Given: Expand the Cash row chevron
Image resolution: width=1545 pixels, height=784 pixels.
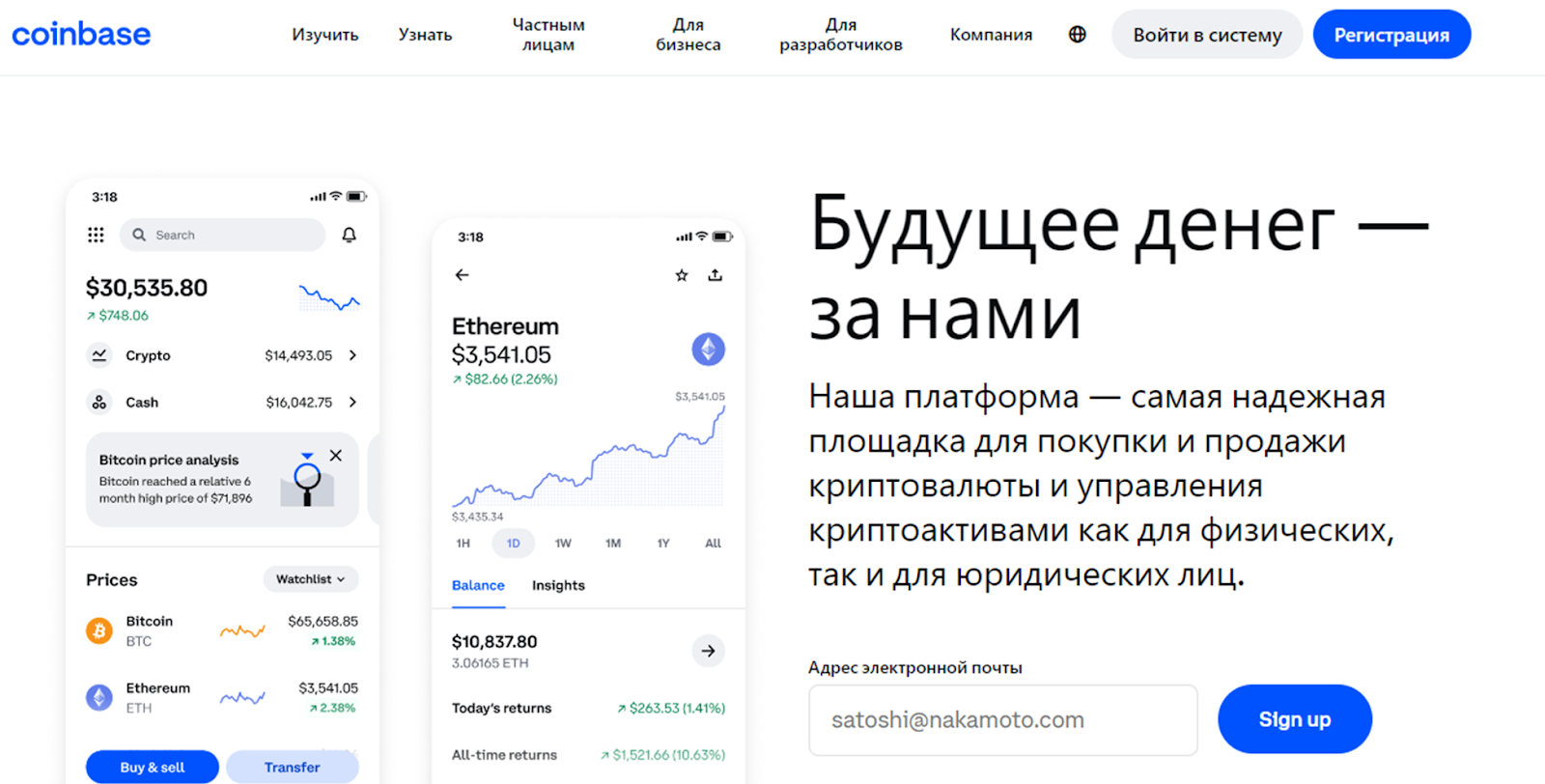Looking at the screenshot, I should point(352,402).
